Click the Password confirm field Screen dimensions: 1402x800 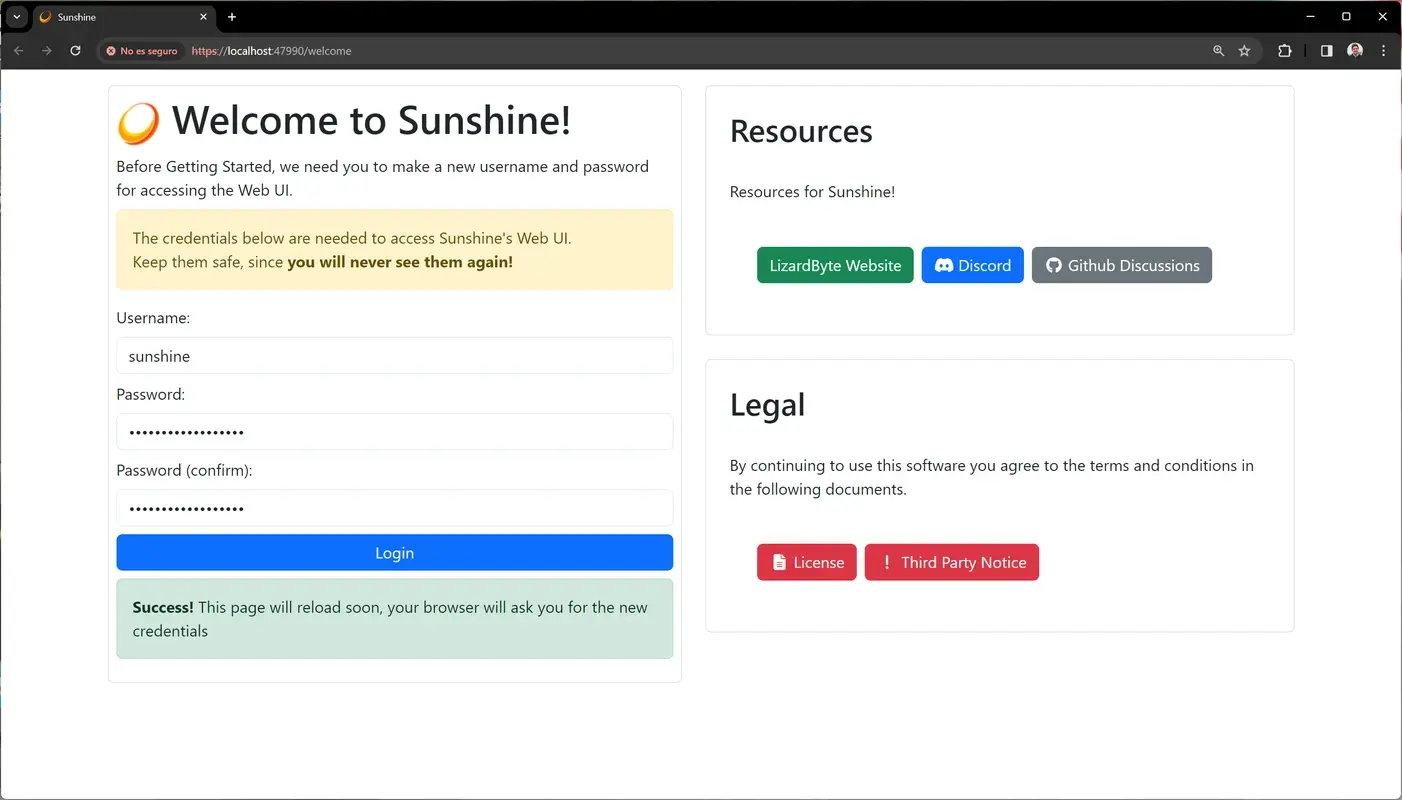coord(394,508)
